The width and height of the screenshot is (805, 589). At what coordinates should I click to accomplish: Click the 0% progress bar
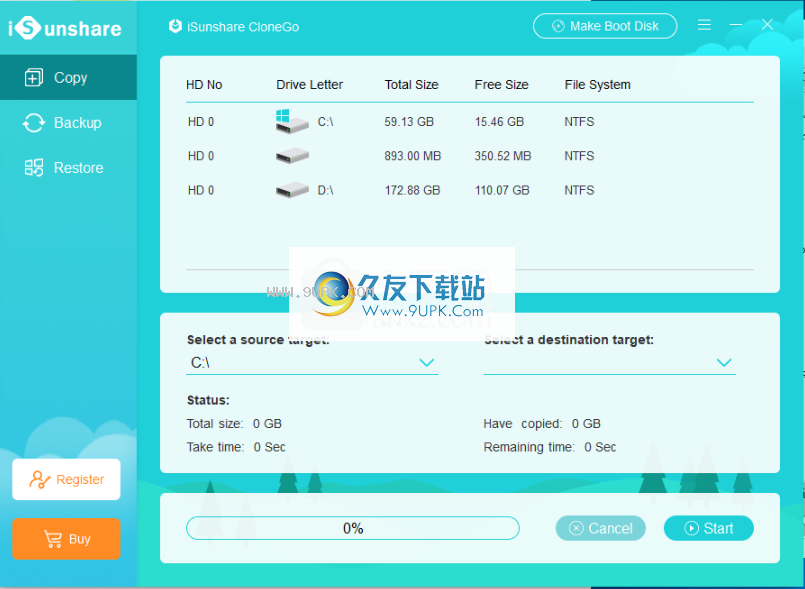tap(353, 528)
